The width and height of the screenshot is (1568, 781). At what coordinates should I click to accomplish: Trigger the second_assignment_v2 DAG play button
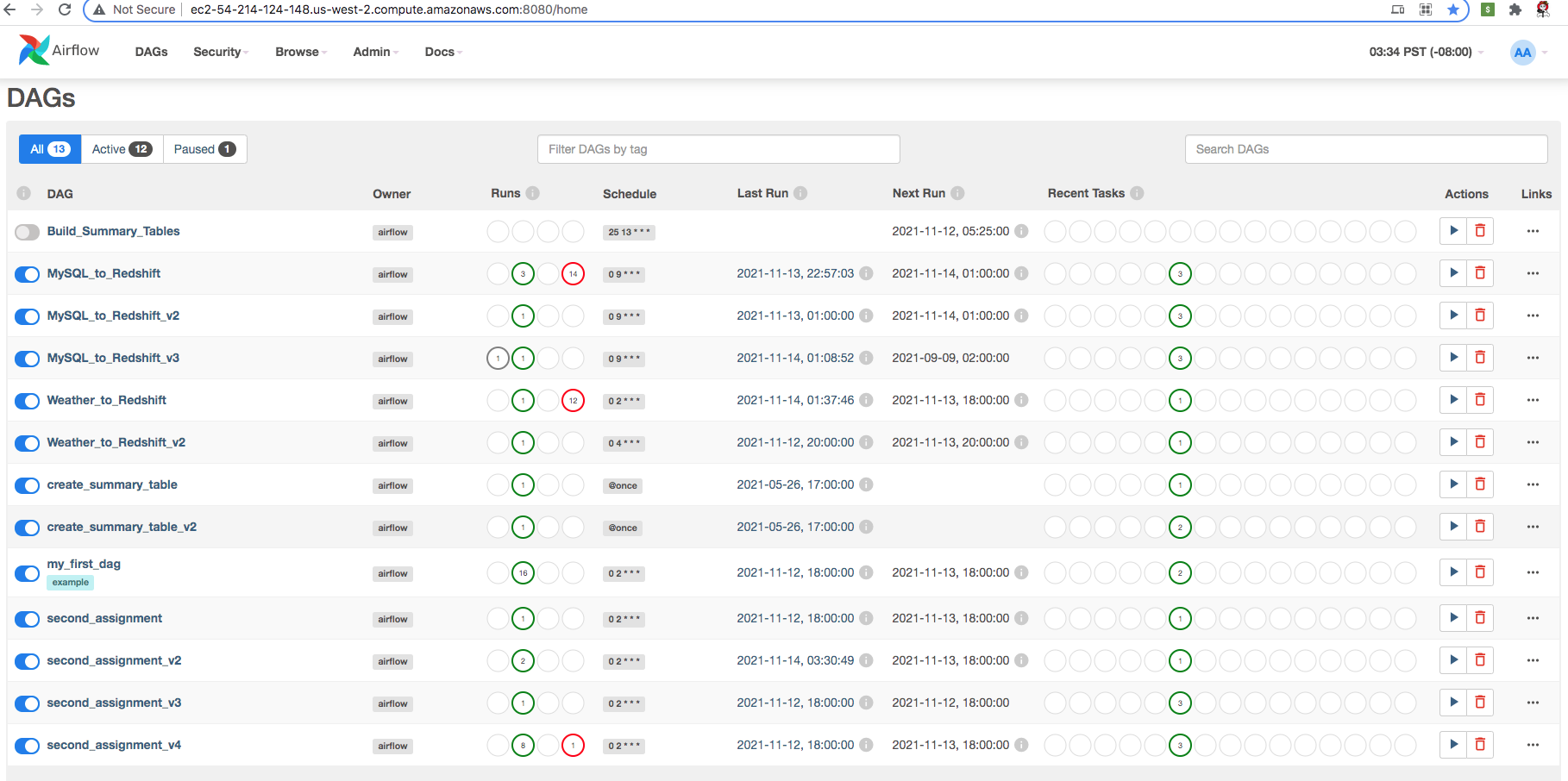point(1453,660)
